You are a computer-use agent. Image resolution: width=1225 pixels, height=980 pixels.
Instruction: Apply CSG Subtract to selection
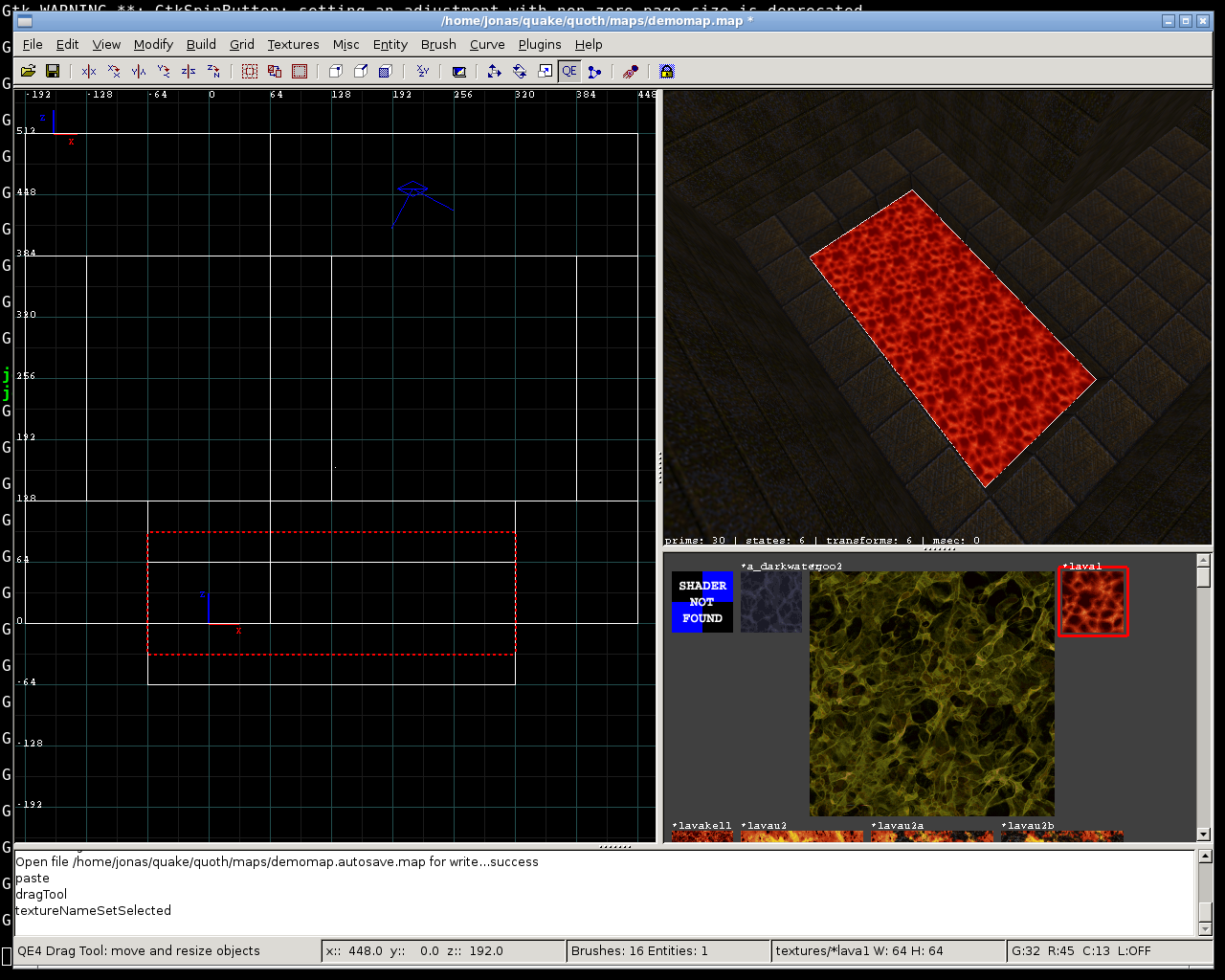coord(336,71)
